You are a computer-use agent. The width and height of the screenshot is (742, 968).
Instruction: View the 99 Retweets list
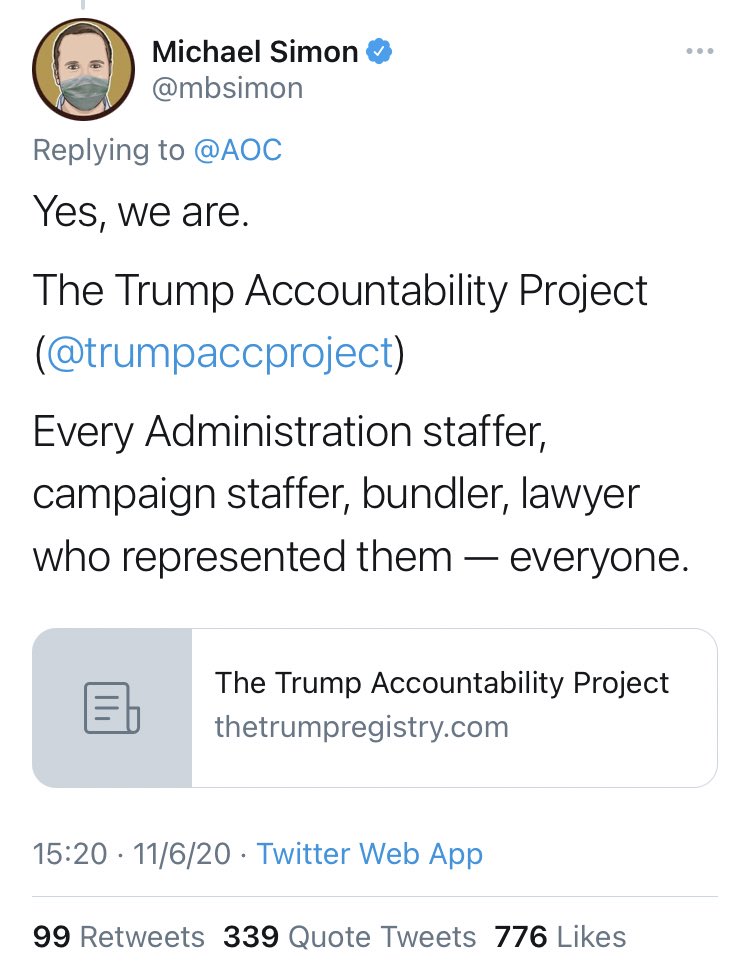click(118, 936)
